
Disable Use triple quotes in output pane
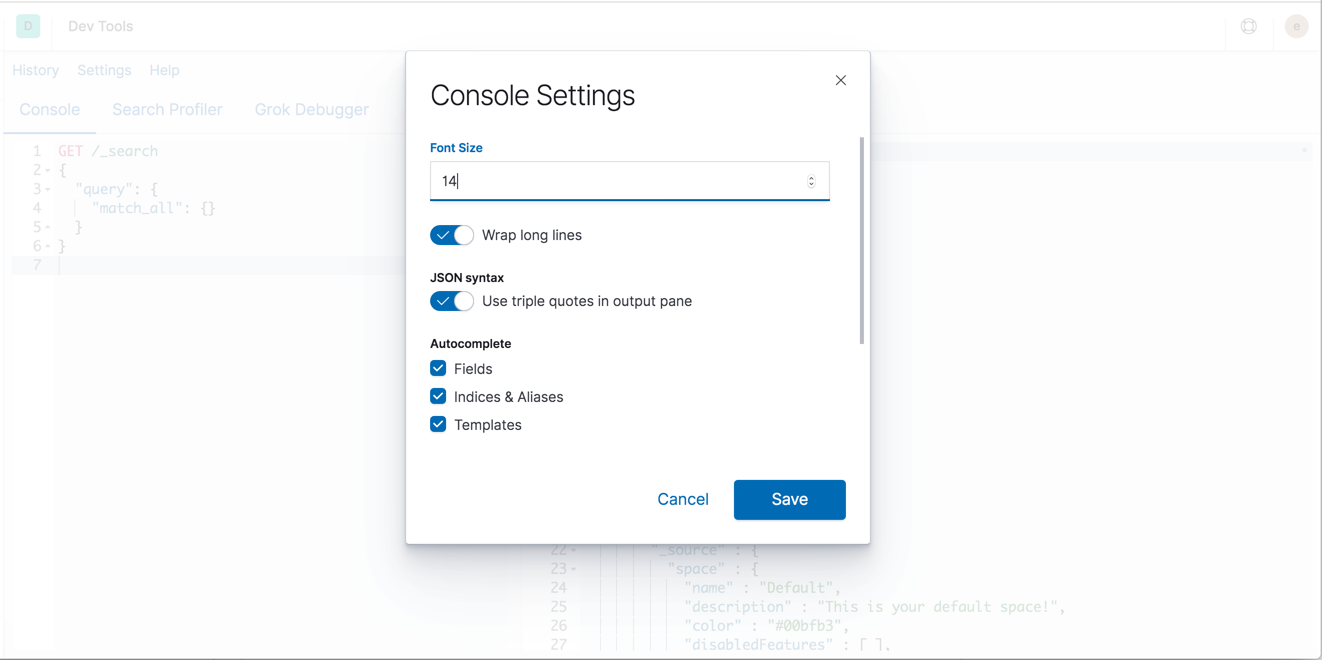click(451, 301)
